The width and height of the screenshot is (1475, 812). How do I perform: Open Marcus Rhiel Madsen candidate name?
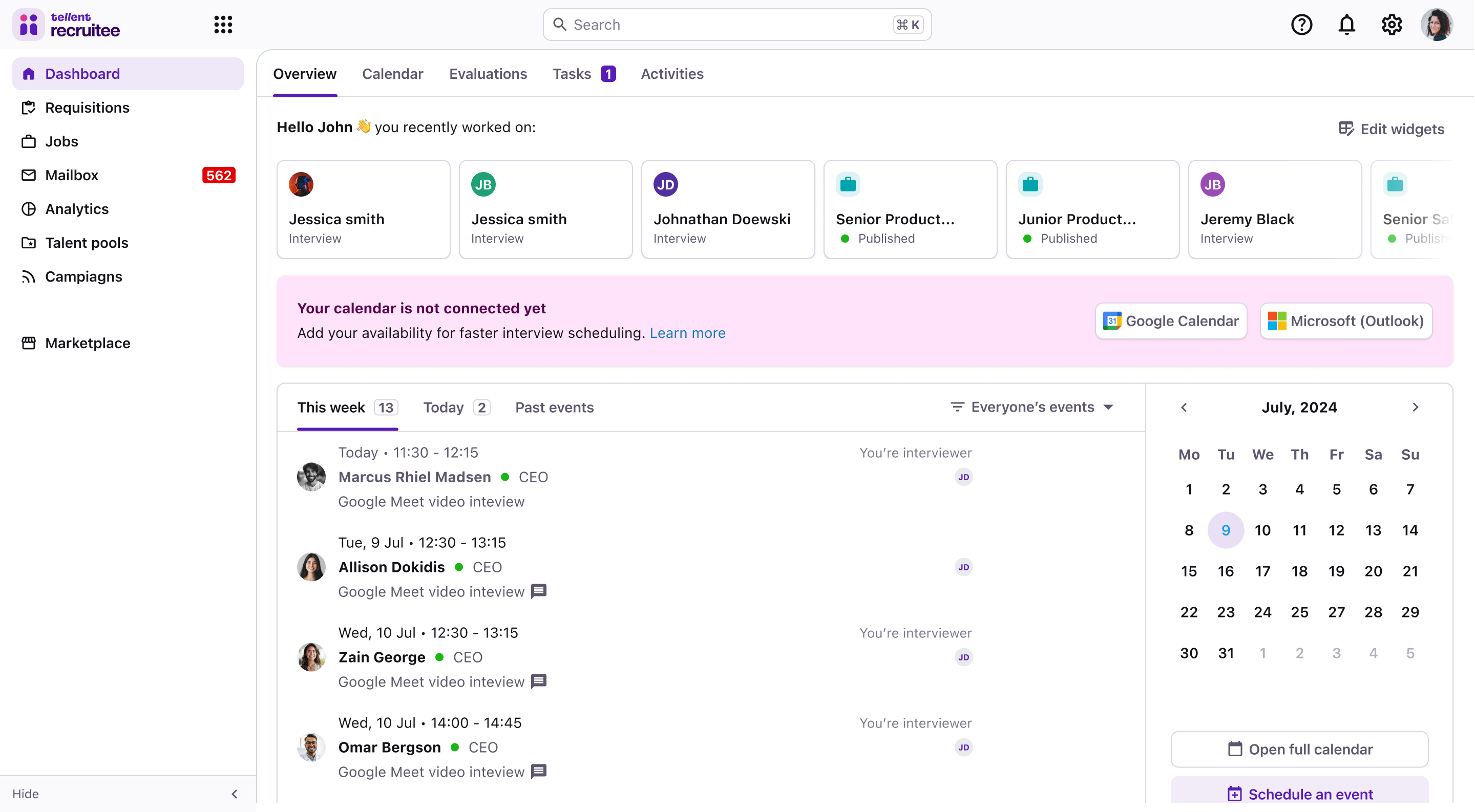tap(414, 477)
